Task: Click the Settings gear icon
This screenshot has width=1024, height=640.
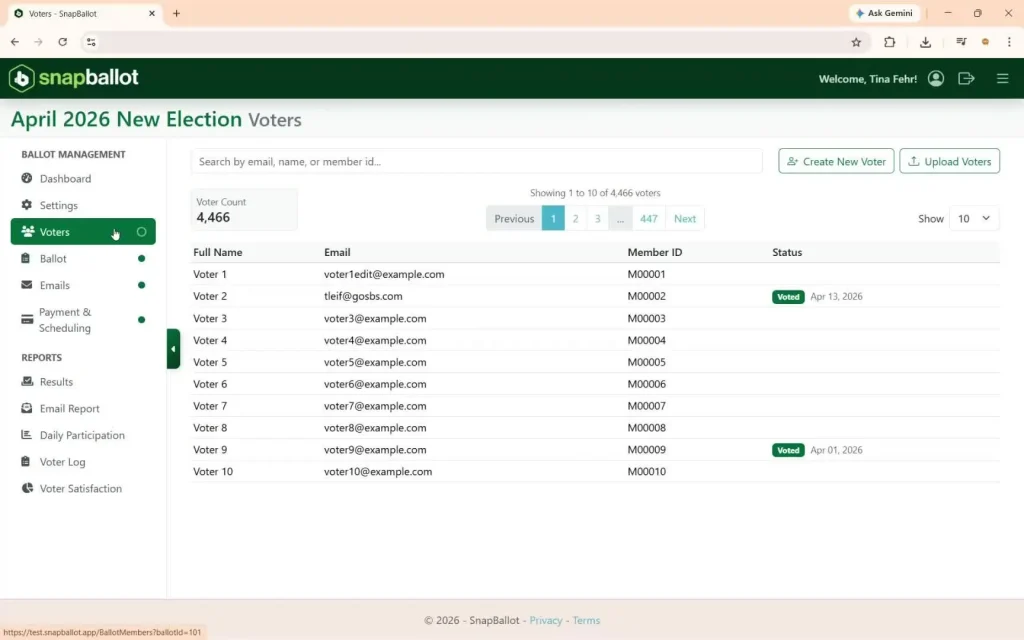Action: coord(27,204)
